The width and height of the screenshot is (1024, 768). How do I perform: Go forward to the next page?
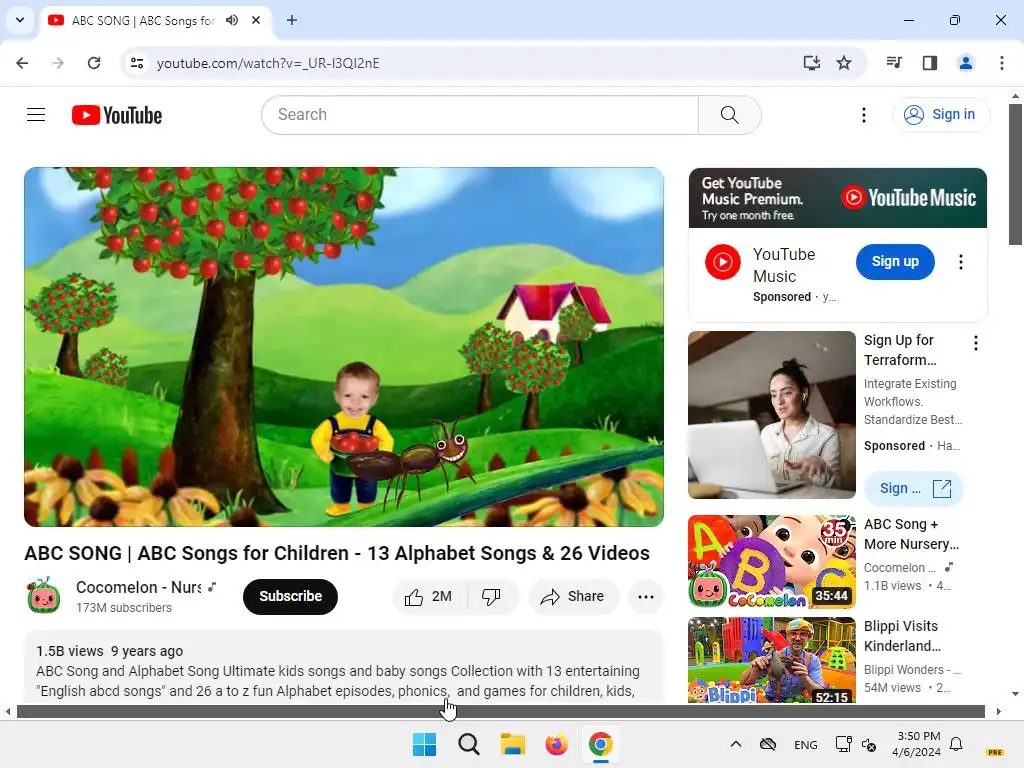tap(58, 63)
